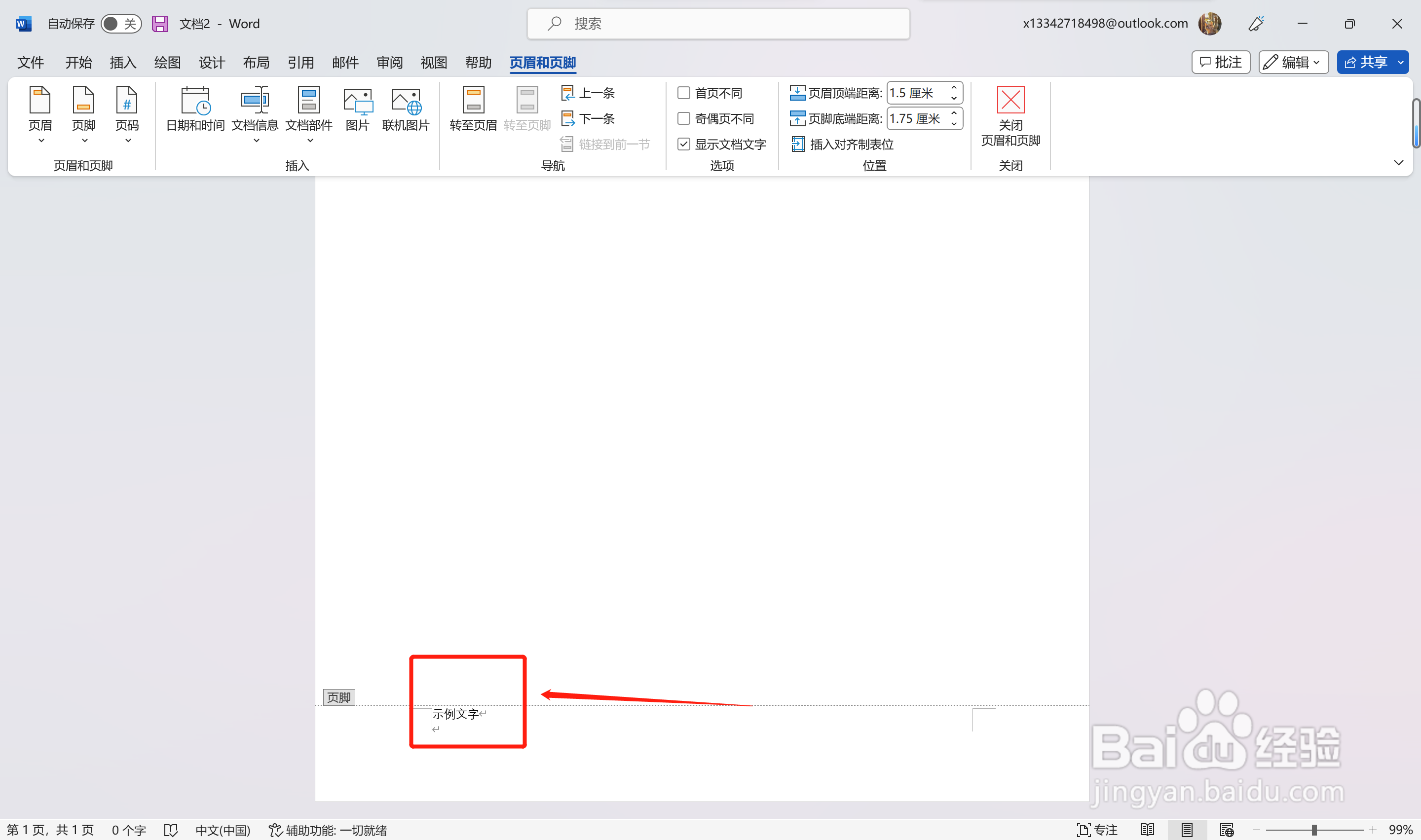Open the 编辑 editing mode dropdown
Screen dimensions: 1421x840
point(1294,62)
